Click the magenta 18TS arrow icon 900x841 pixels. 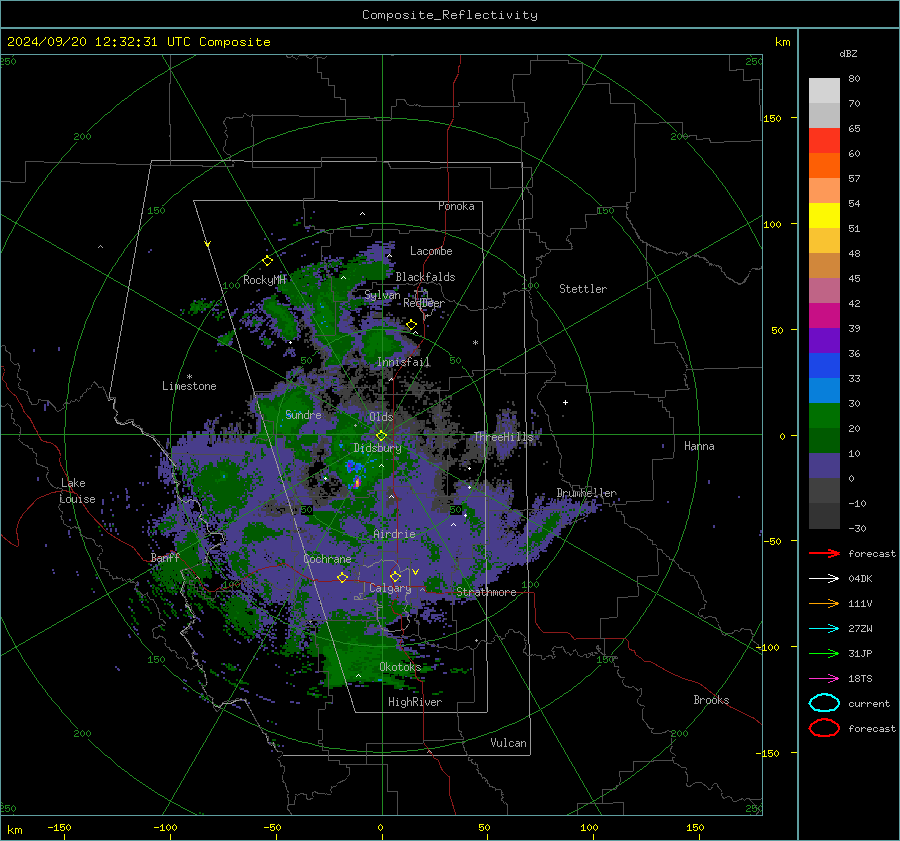(x=824, y=679)
